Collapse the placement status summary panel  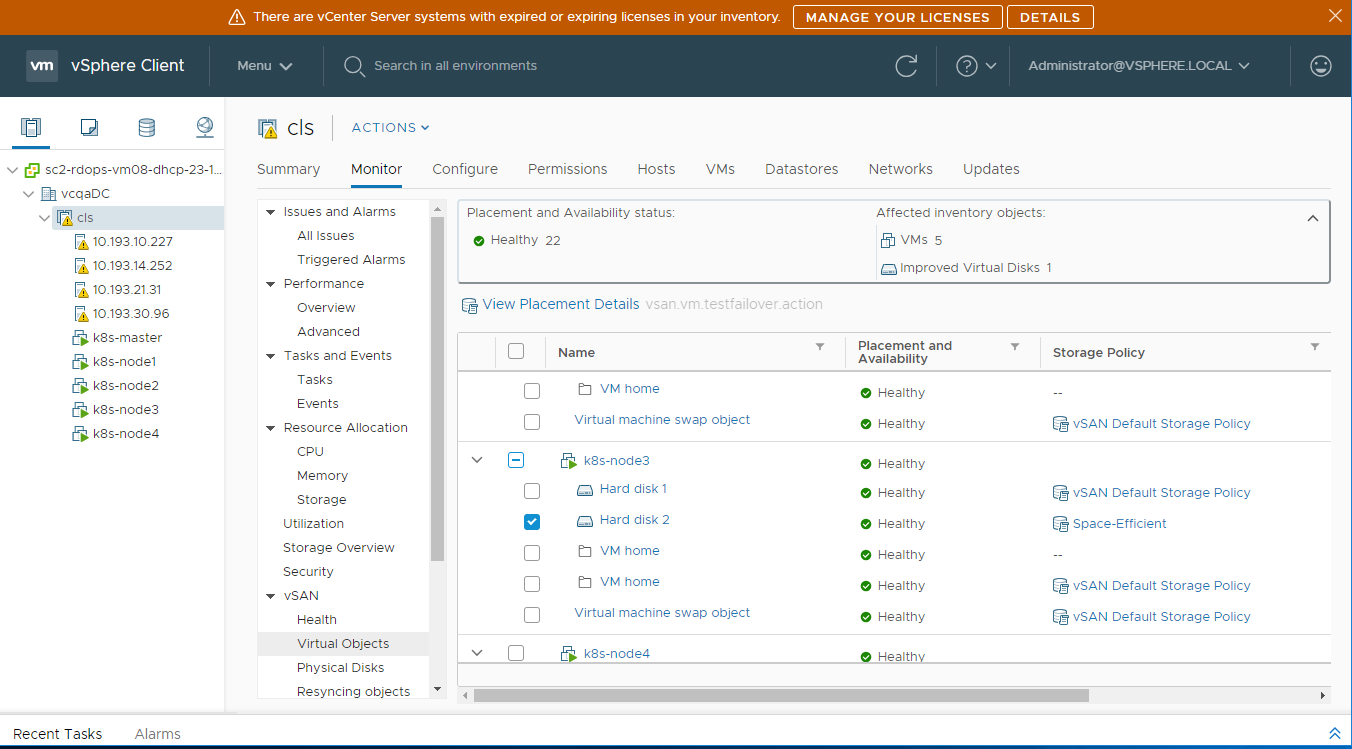tap(1313, 218)
